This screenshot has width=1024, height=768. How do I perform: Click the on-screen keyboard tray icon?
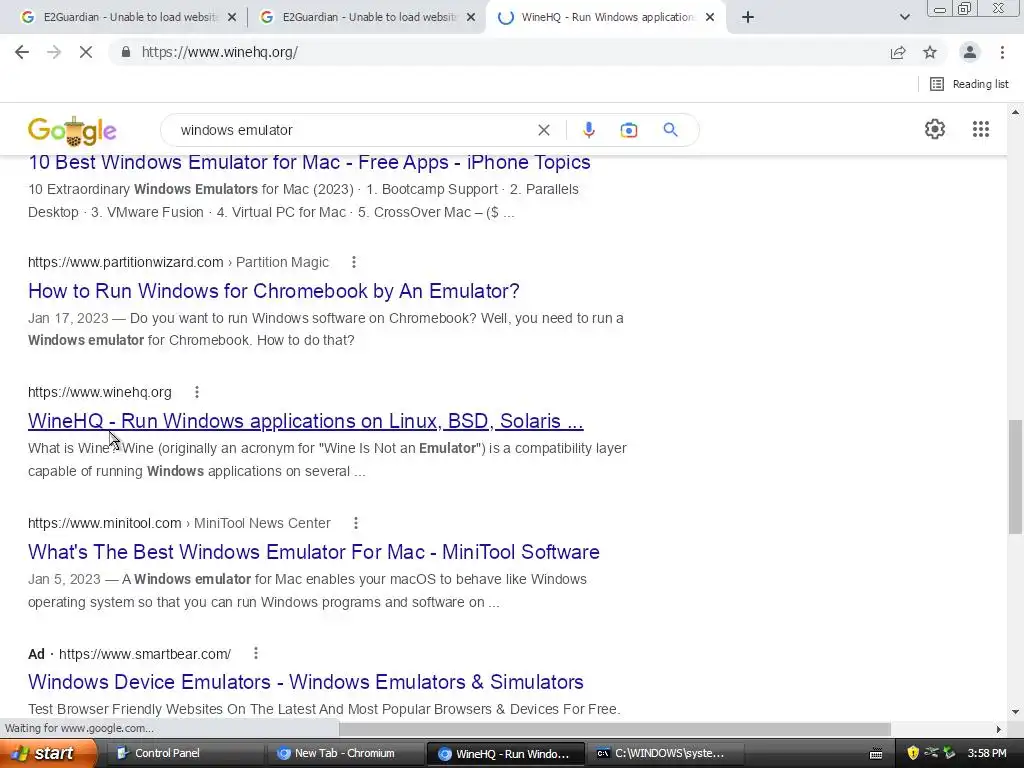[x=876, y=754]
